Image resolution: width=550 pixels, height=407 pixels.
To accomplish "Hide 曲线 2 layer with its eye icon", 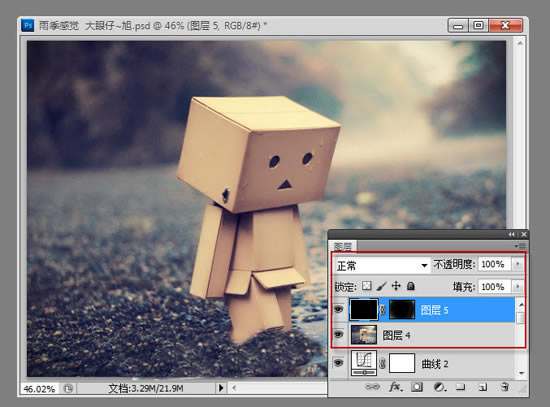I will point(338,362).
